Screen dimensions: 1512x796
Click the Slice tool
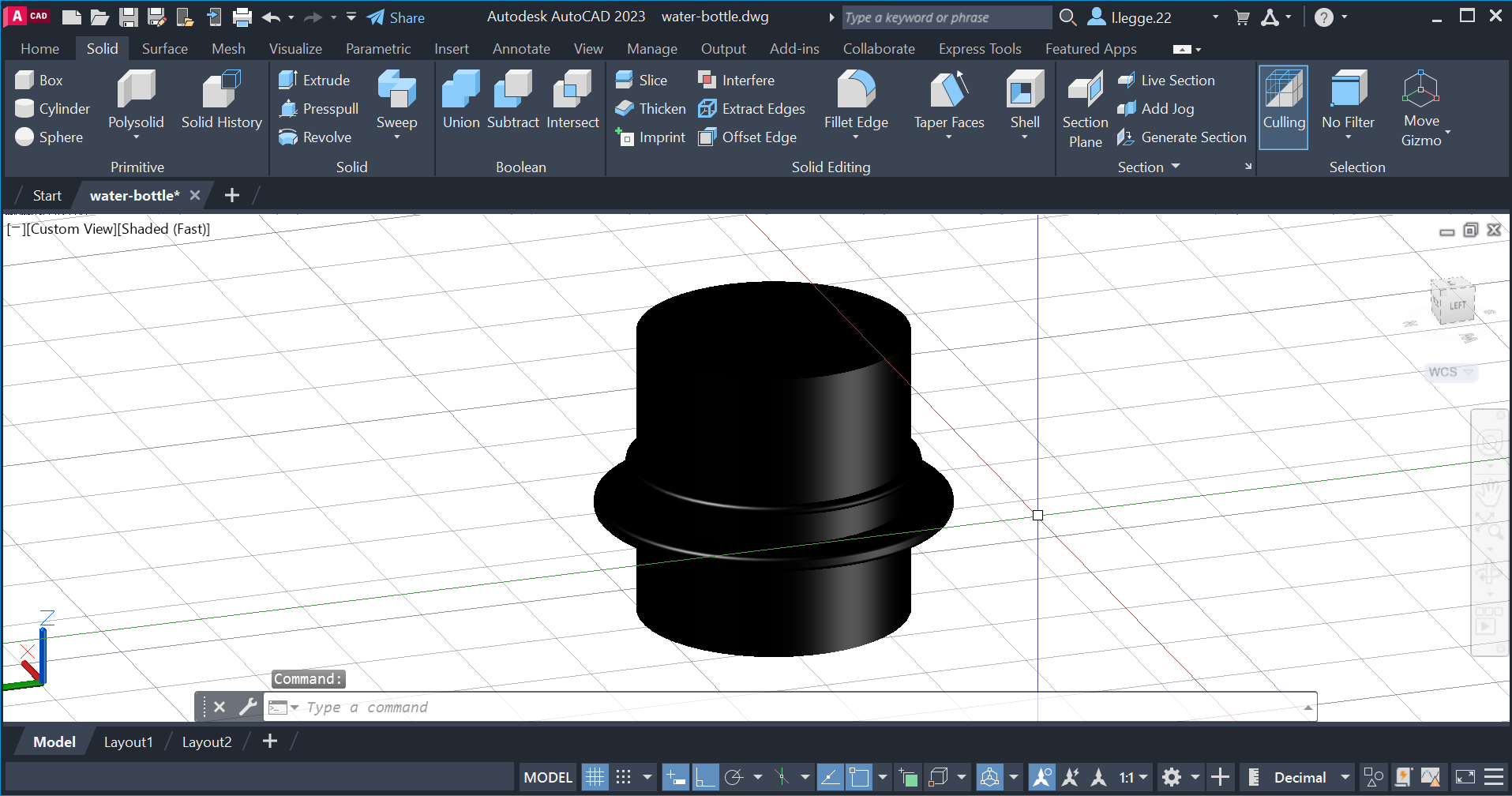(641, 80)
